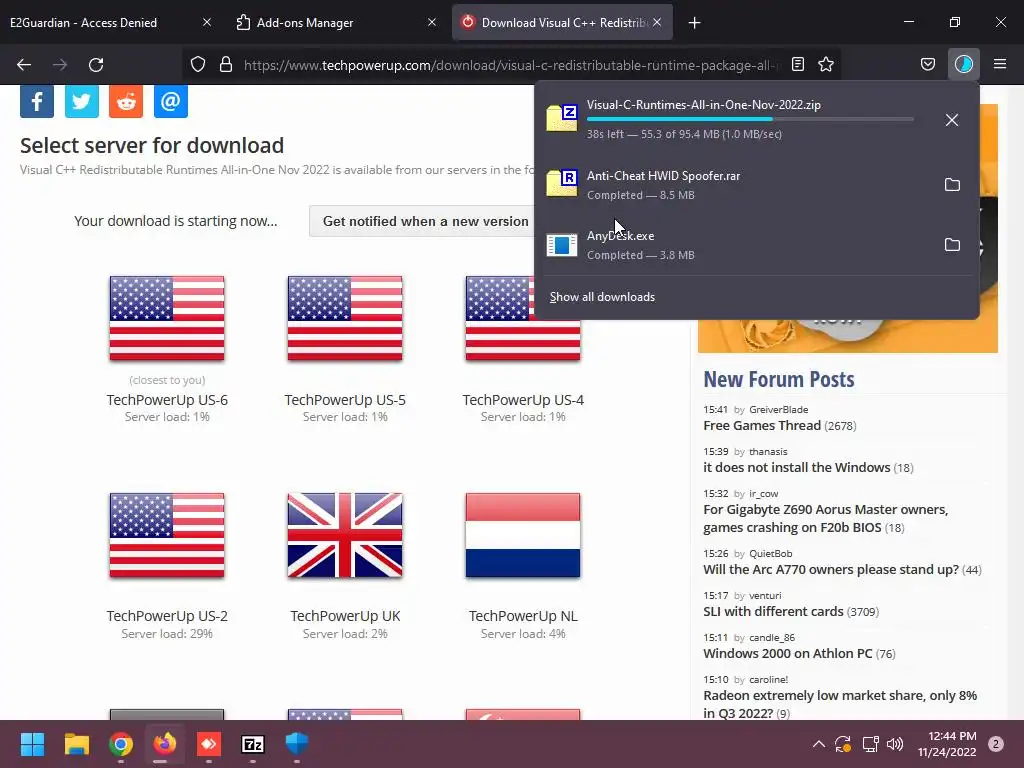Toggle reader view icon
The image size is (1024, 768).
click(797, 64)
